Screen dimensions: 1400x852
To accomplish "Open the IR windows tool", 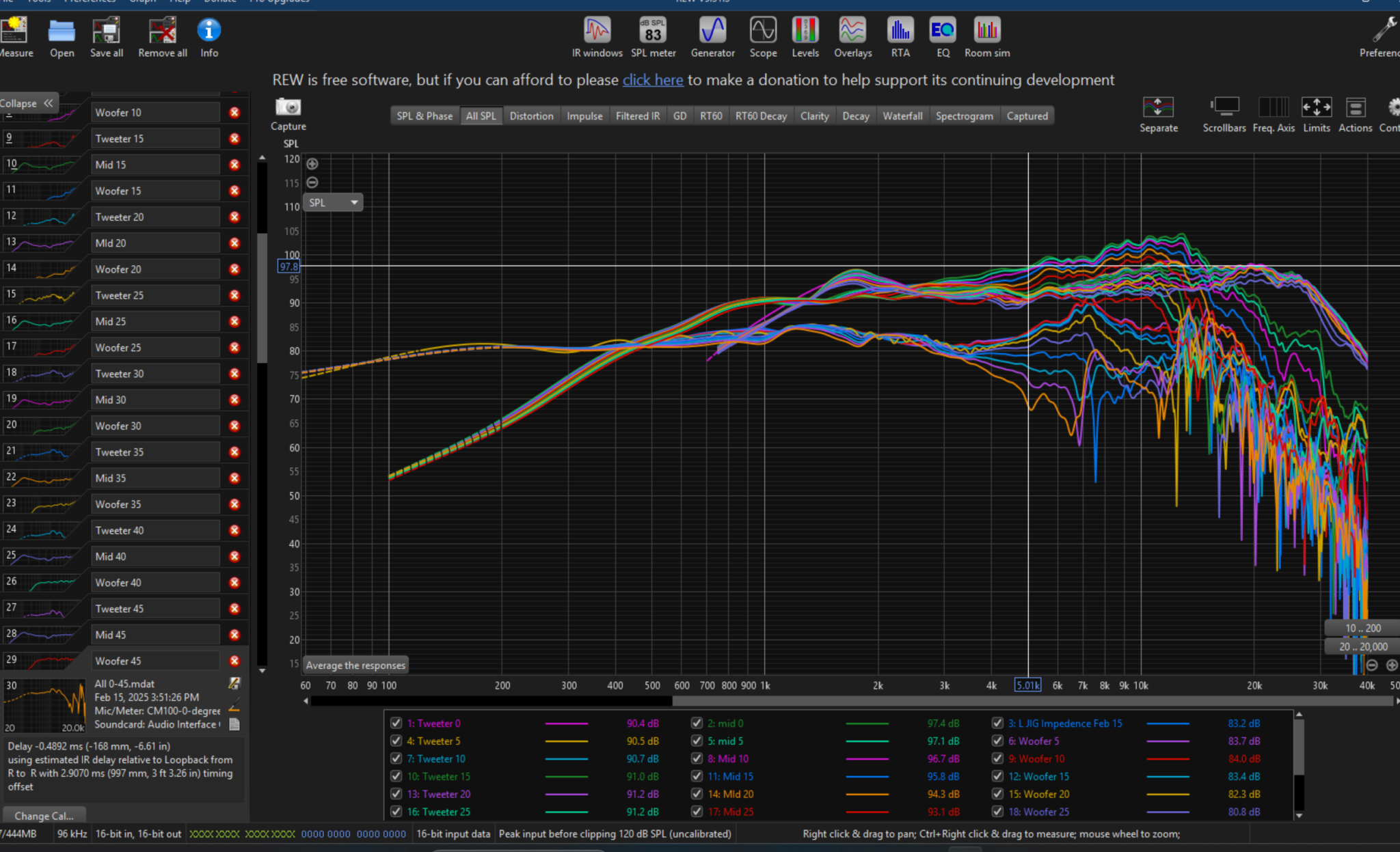I will click(x=597, y=38).
